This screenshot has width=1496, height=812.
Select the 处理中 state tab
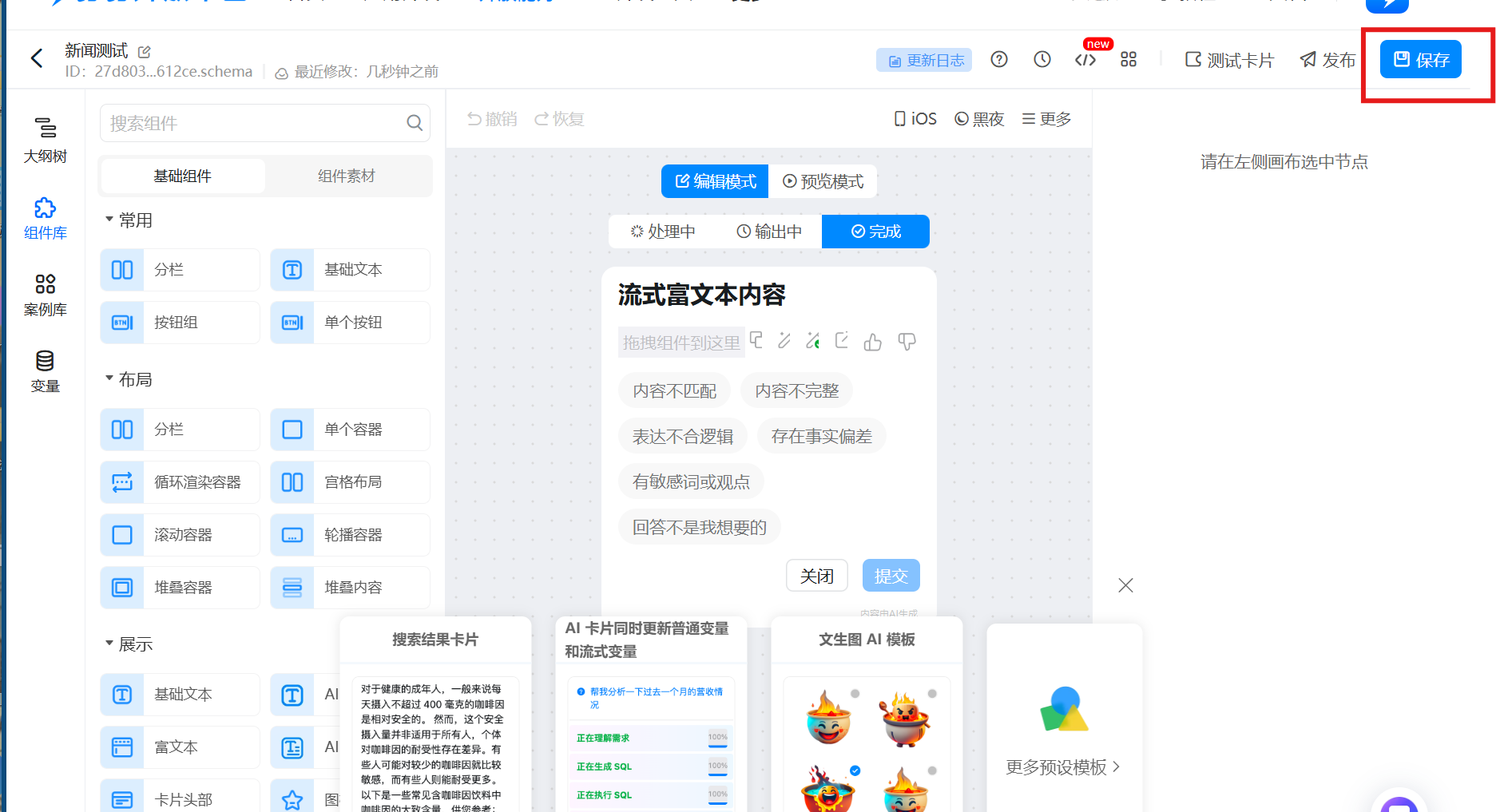[663, 232]
